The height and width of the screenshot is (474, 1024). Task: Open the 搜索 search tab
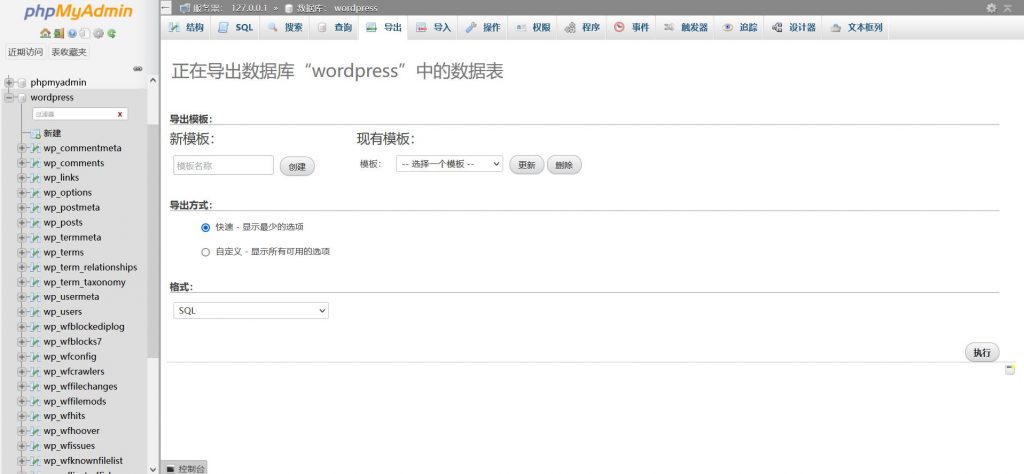[x=285, y=27]
